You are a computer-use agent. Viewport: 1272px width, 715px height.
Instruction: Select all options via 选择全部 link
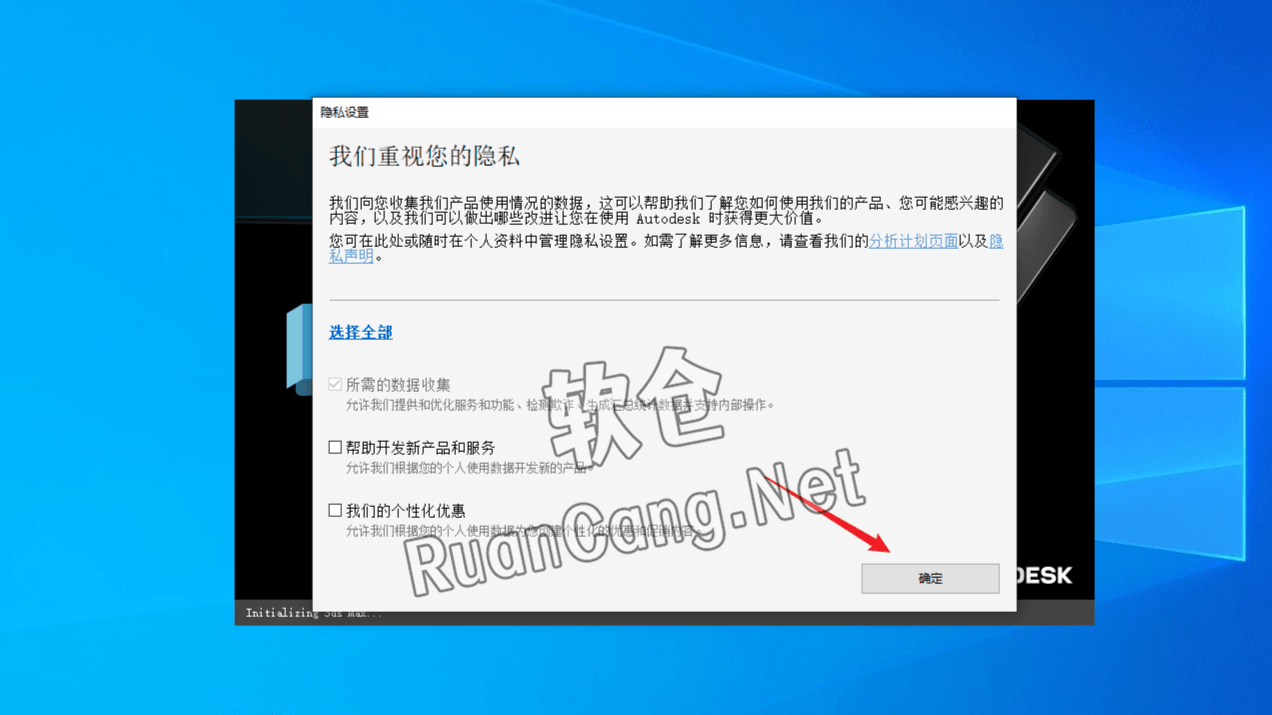361,332
